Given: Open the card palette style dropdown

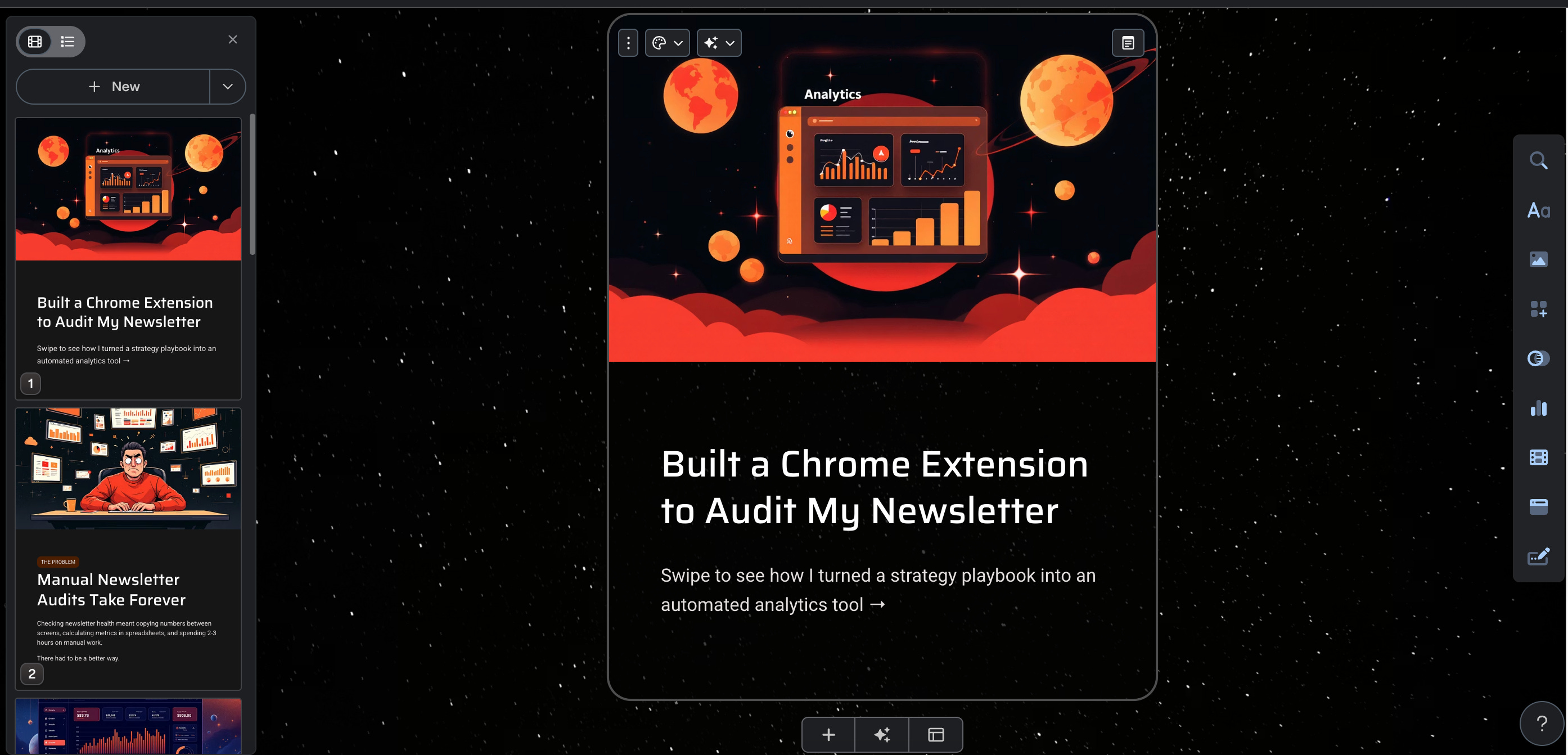Looking at the screenshot, I should (x=667, y=43).
